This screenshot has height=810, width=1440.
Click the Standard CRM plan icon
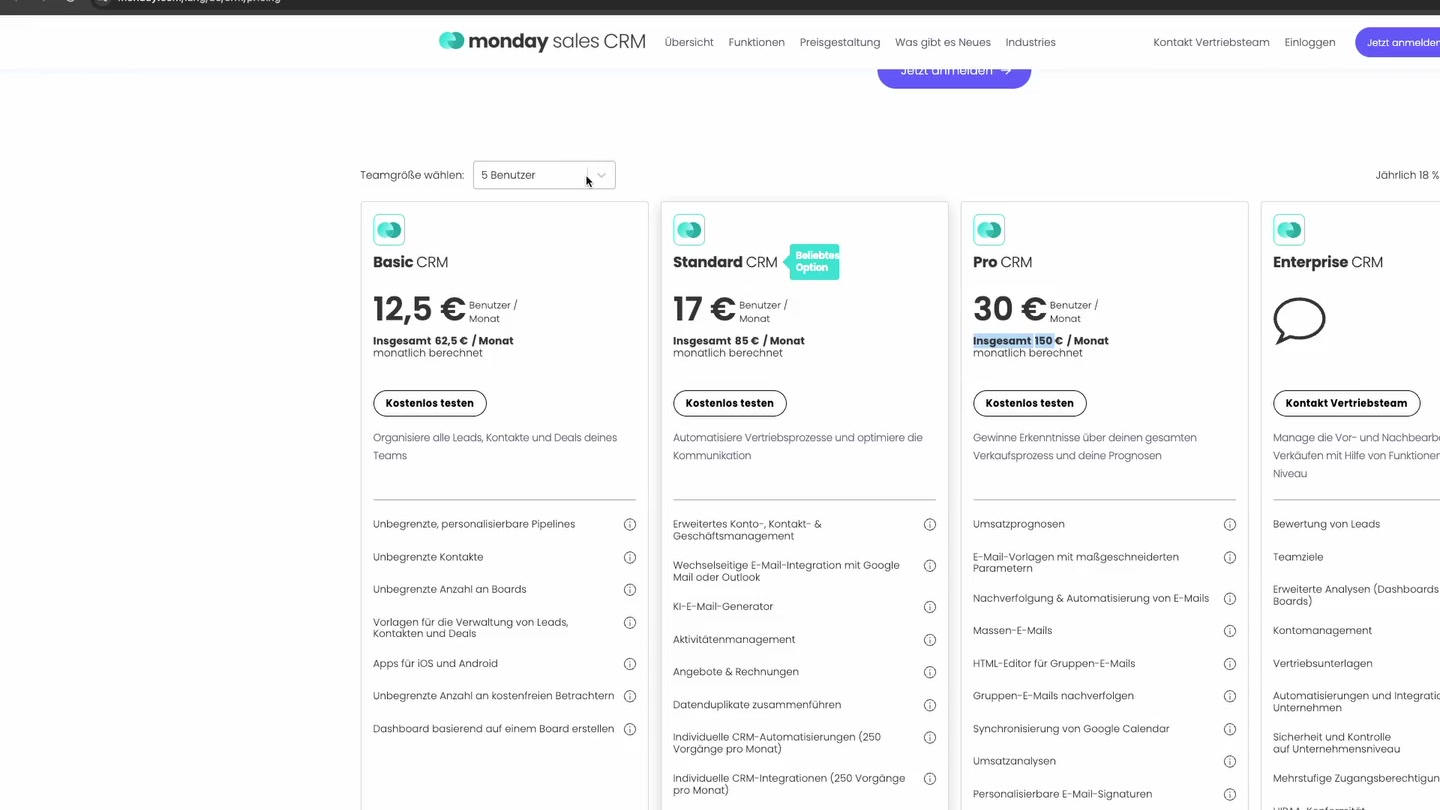[689, 229]
